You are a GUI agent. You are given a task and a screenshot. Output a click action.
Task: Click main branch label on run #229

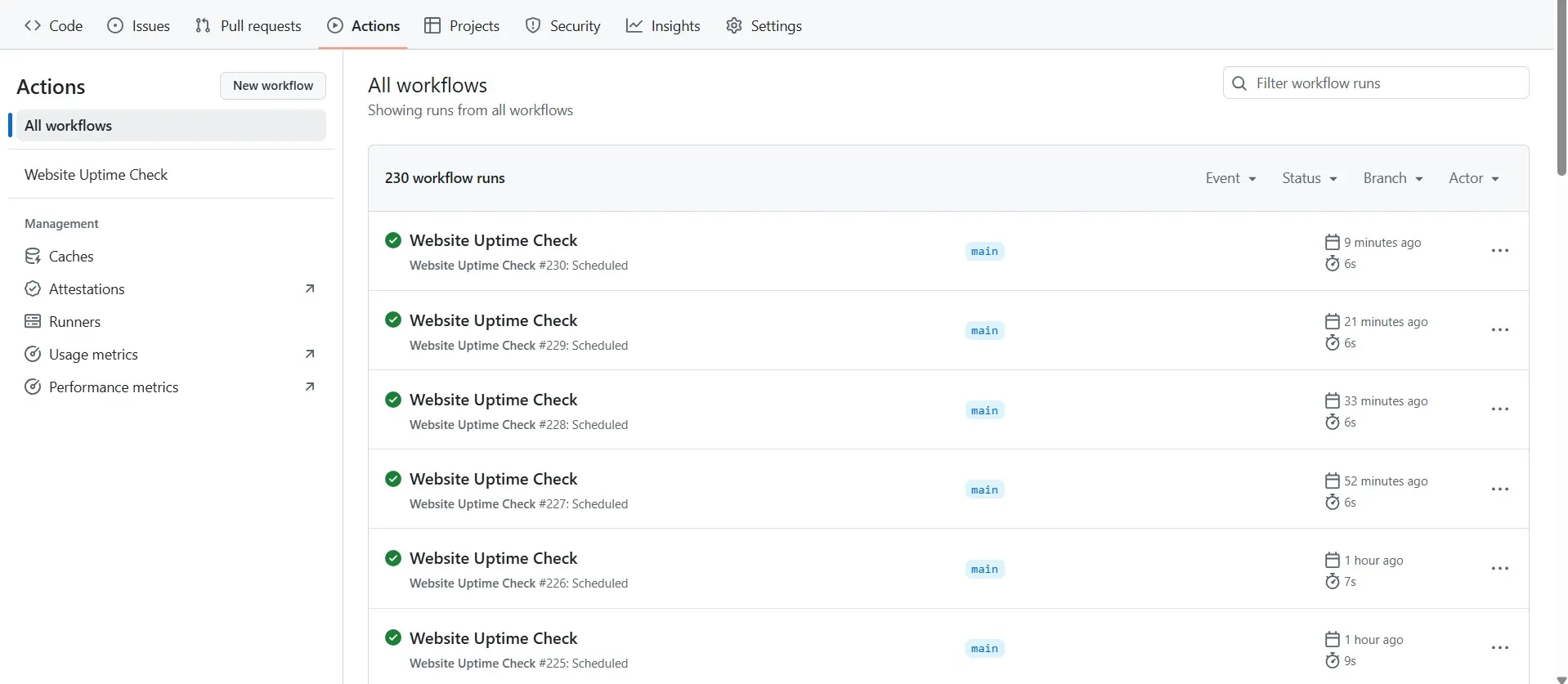tap(984, 331)
